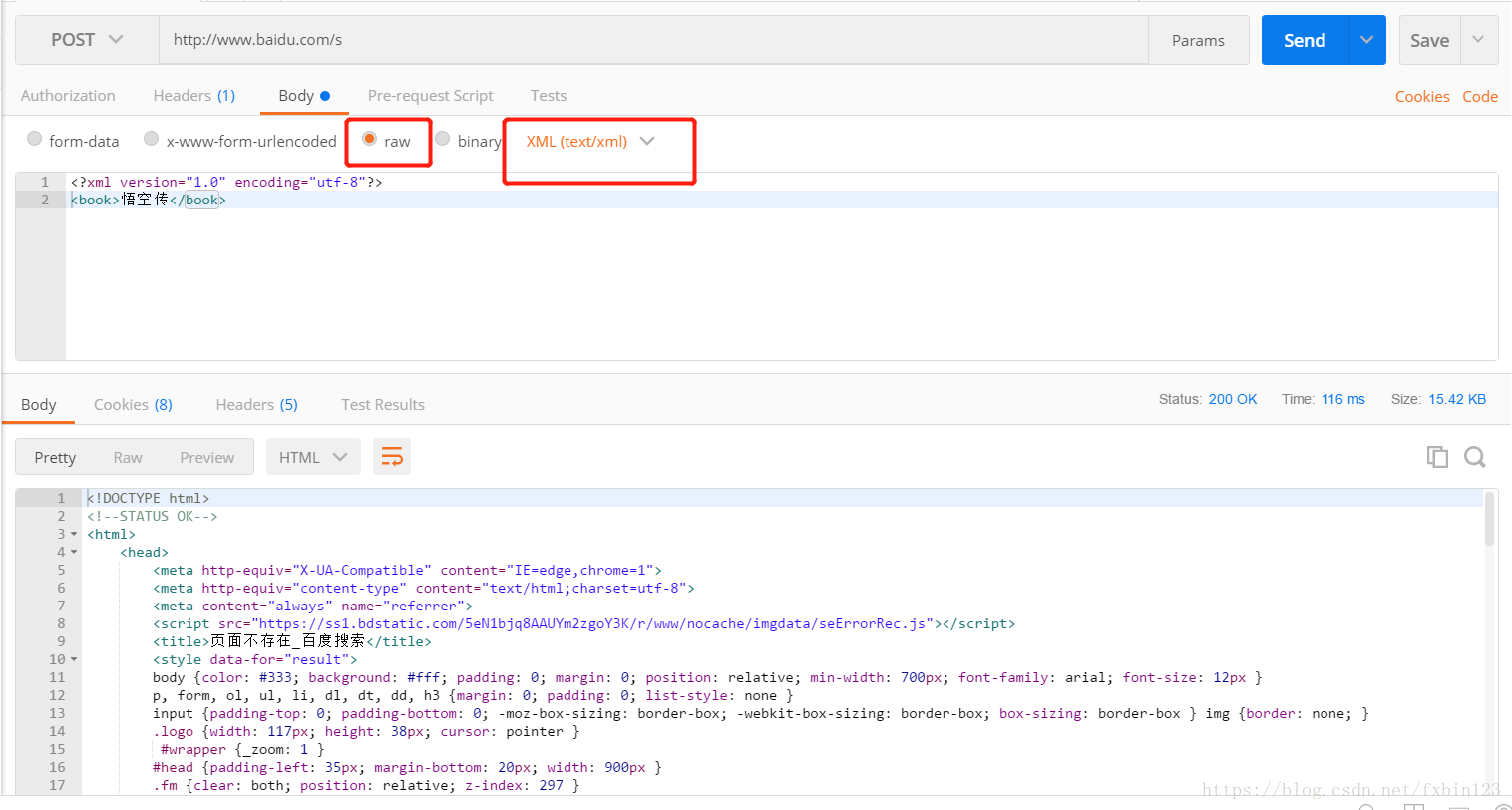Image resolution: width=1512 pixels, height=810 pixels.
Task: Click the Send button
Action: pyautogui.click(x=1304, y=40)
